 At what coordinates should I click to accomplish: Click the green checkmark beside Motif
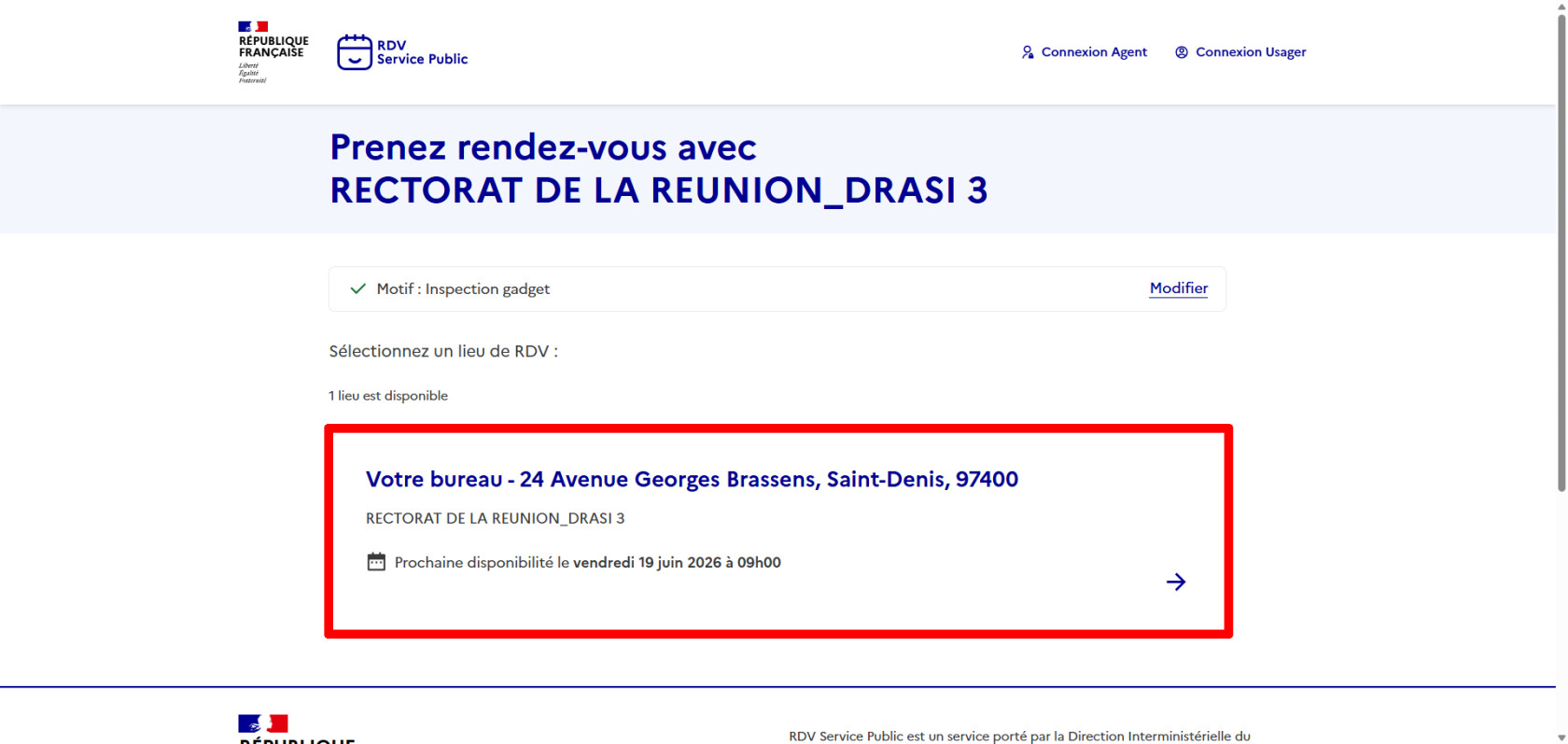point(357,289)
